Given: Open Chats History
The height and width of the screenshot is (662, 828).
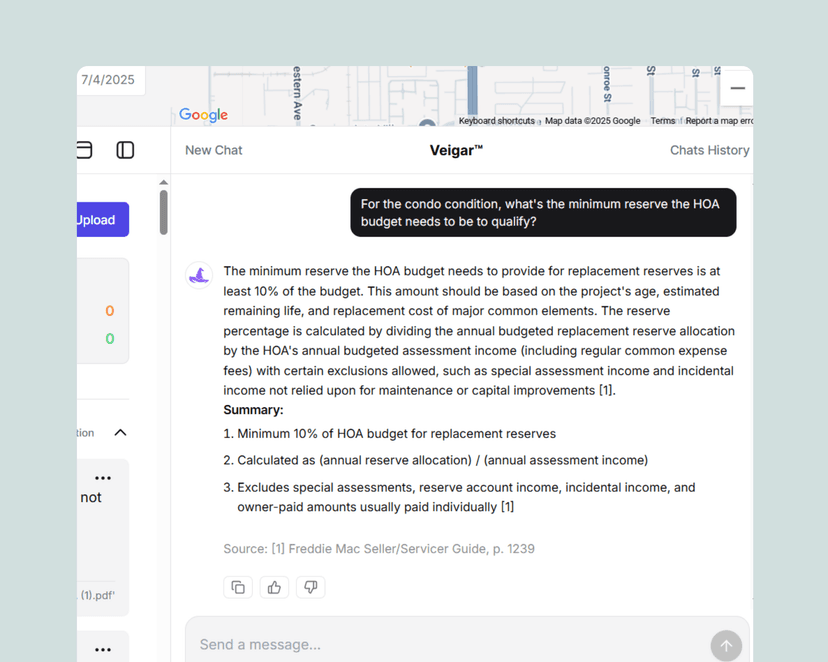Looking at the screenshot, I should 709,150.
